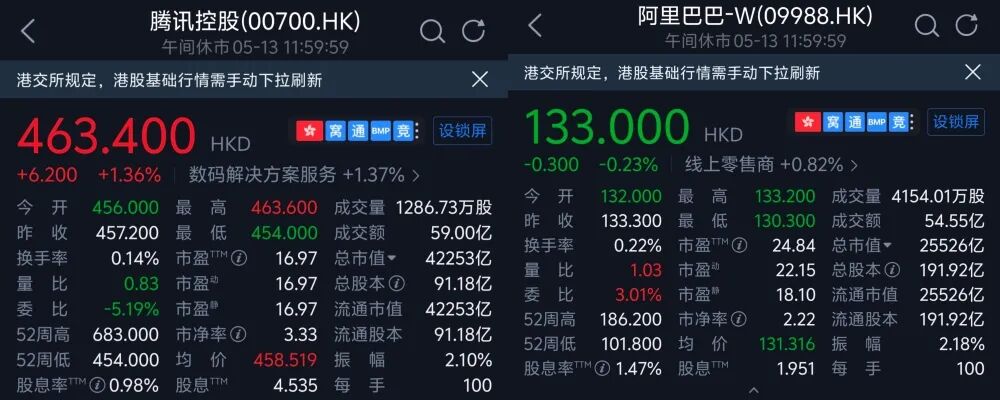Show info for Tencent 市盈TTM
The height and width of the screenshot is (400, 1000).
click(x=239, y=258)
